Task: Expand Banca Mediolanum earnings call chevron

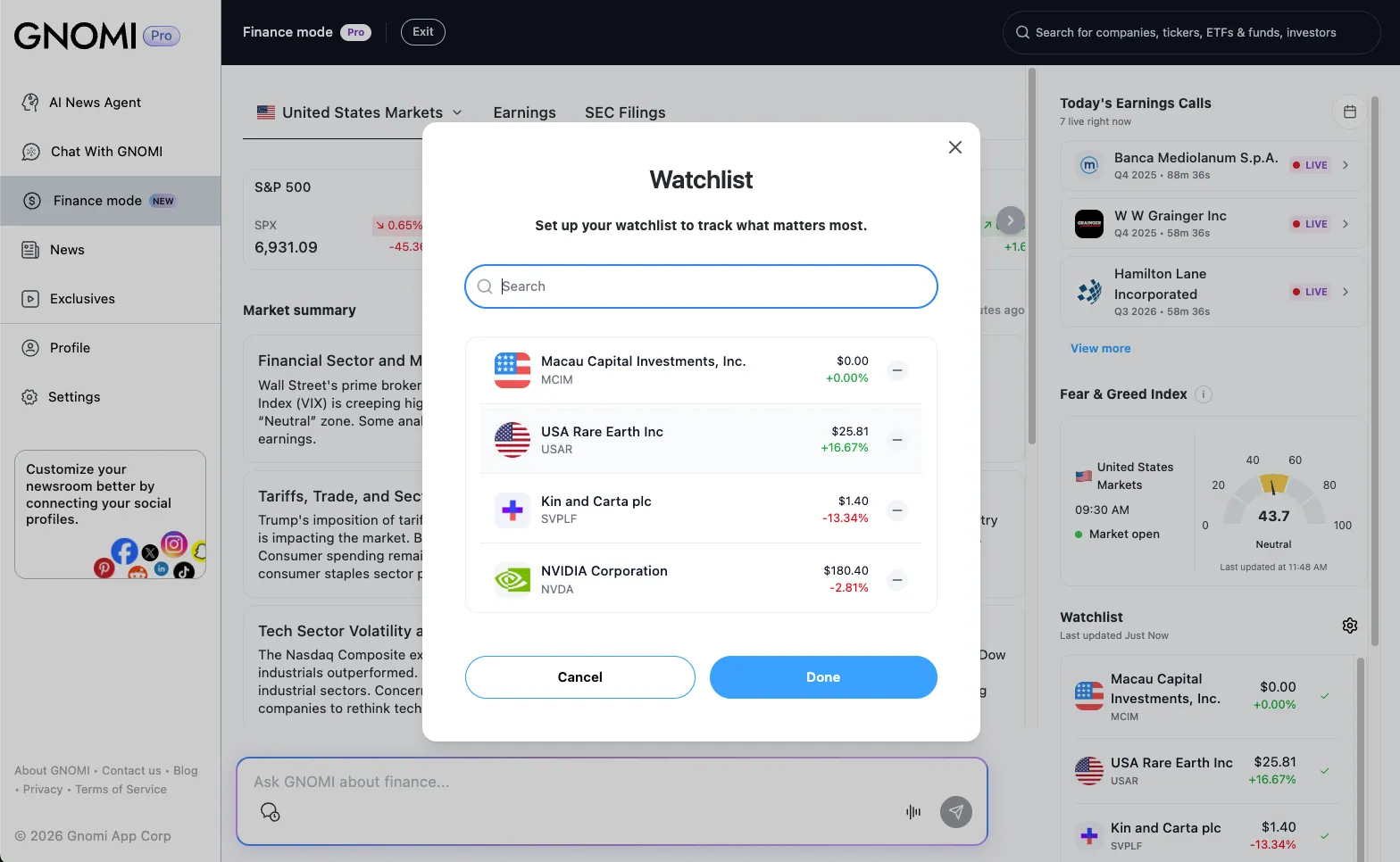Action: pyautogui.click(x=1346, y=165)
